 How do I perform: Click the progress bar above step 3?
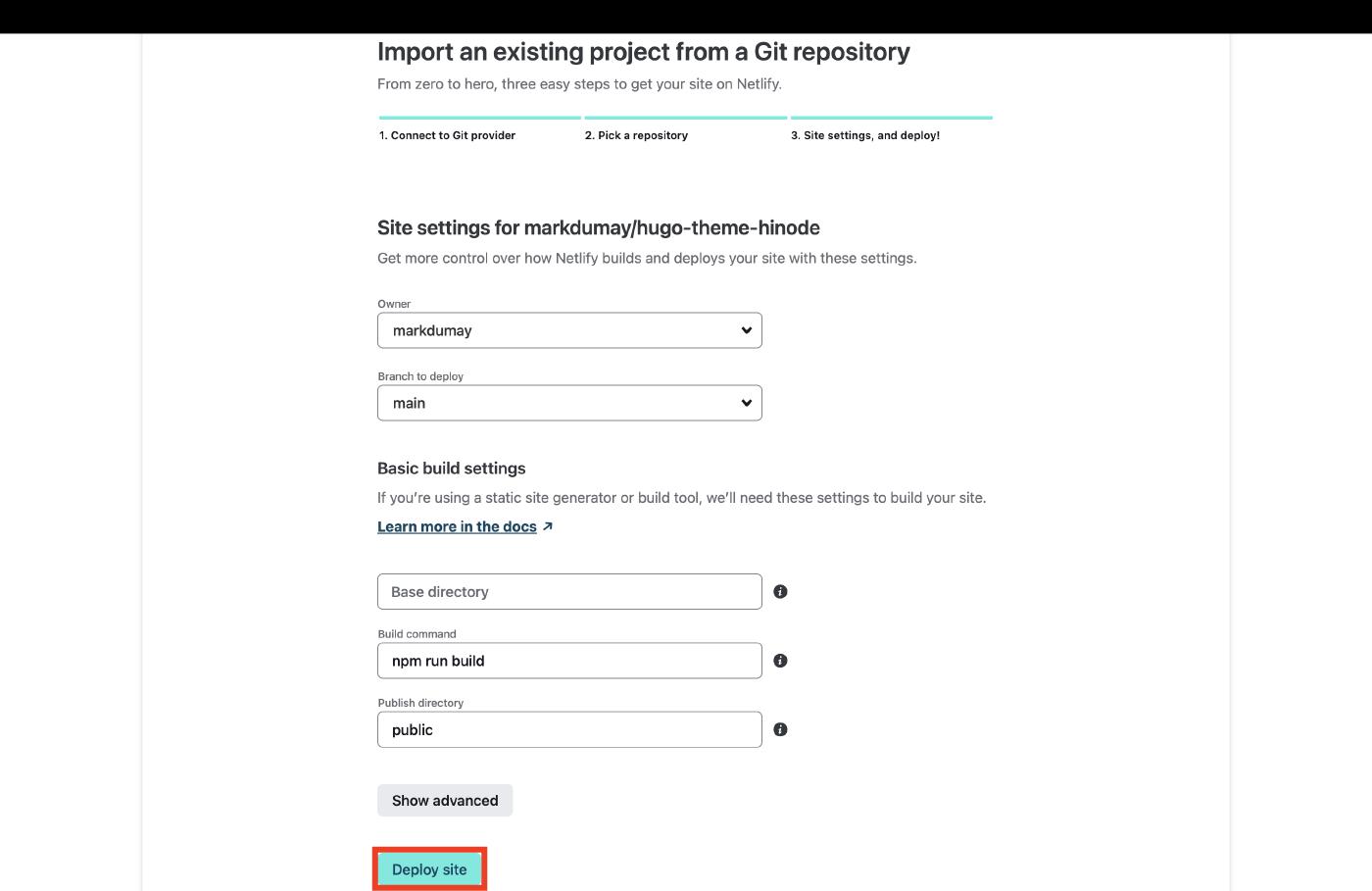coord(892,118)
